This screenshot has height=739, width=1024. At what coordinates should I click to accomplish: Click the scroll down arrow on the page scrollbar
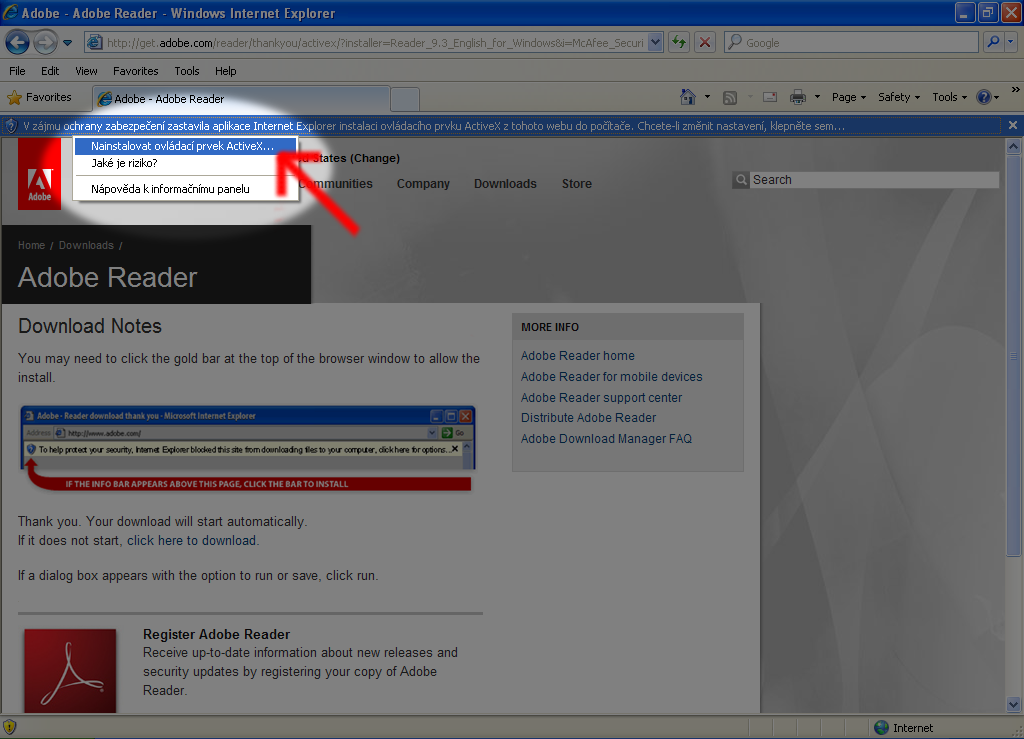(1014, 704)
